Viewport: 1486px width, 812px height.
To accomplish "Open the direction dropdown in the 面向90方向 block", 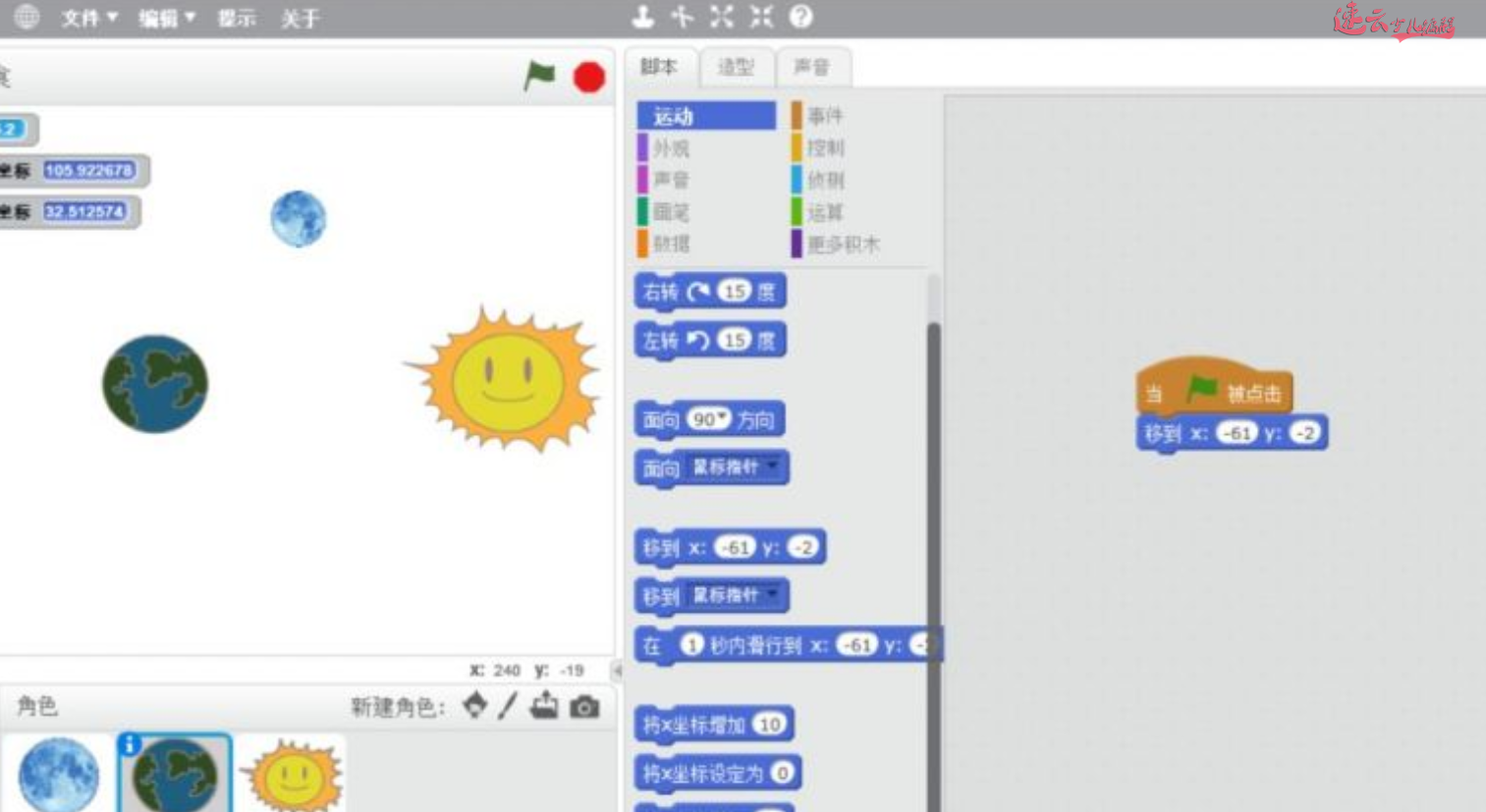I will (x=723, y=419).
